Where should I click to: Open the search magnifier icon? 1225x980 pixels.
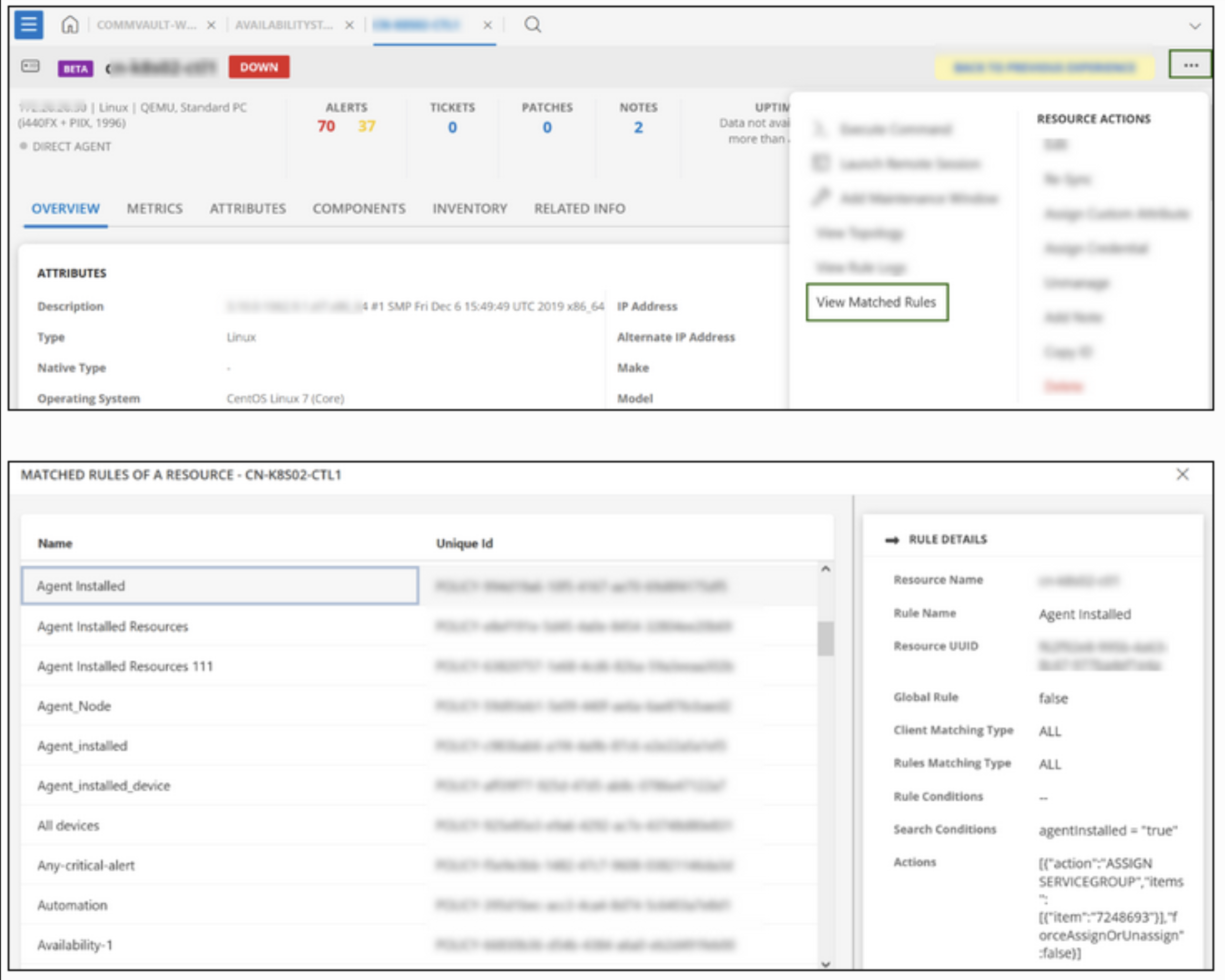click(533, 25)
